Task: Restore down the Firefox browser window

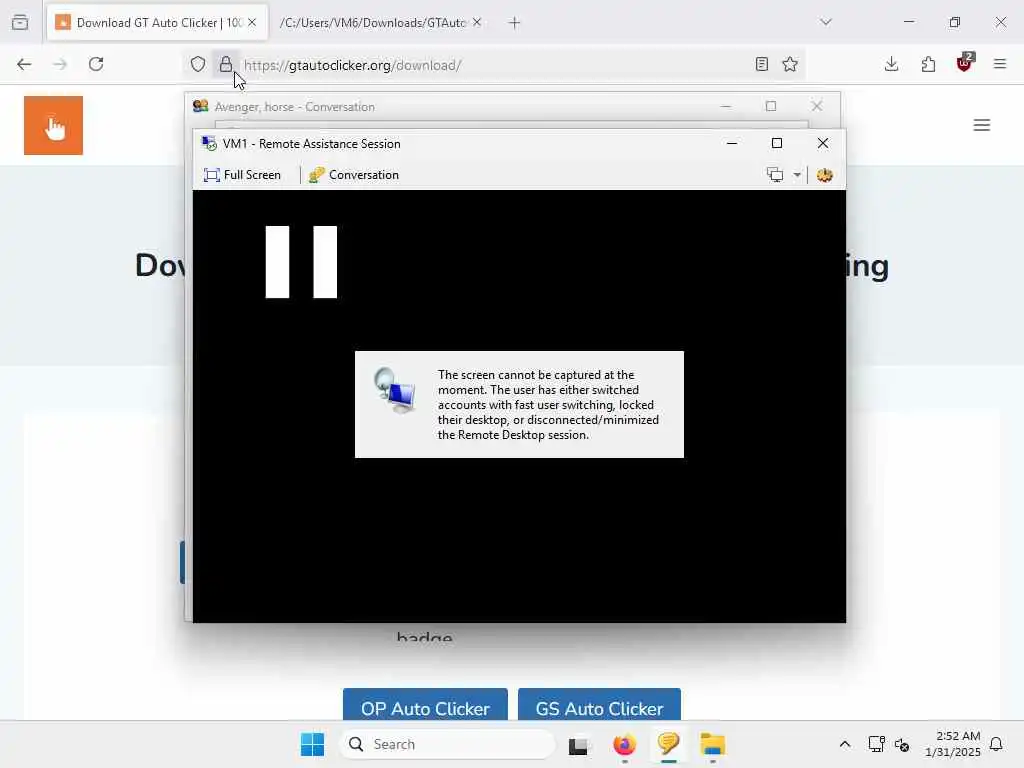Action: pos(955,22)
